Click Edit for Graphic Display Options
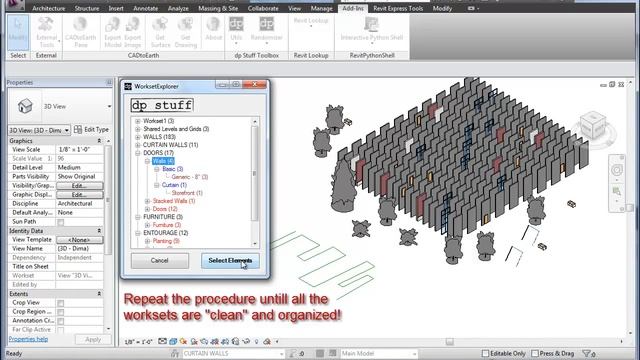The image size is (640, 360). click(x=80, y=195)
